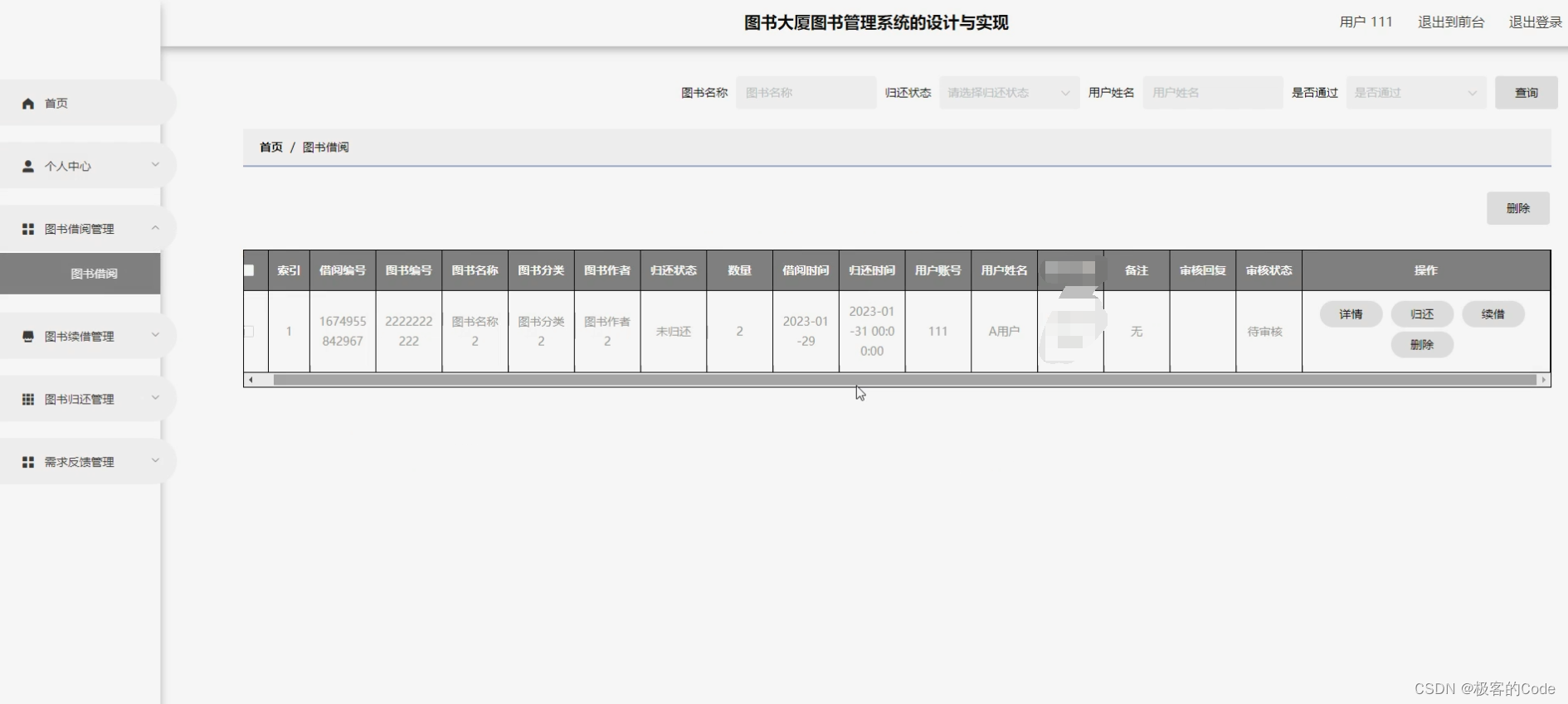
Task: Click the horizontal scrollbar right arrow
Action: pos(1544,380)
